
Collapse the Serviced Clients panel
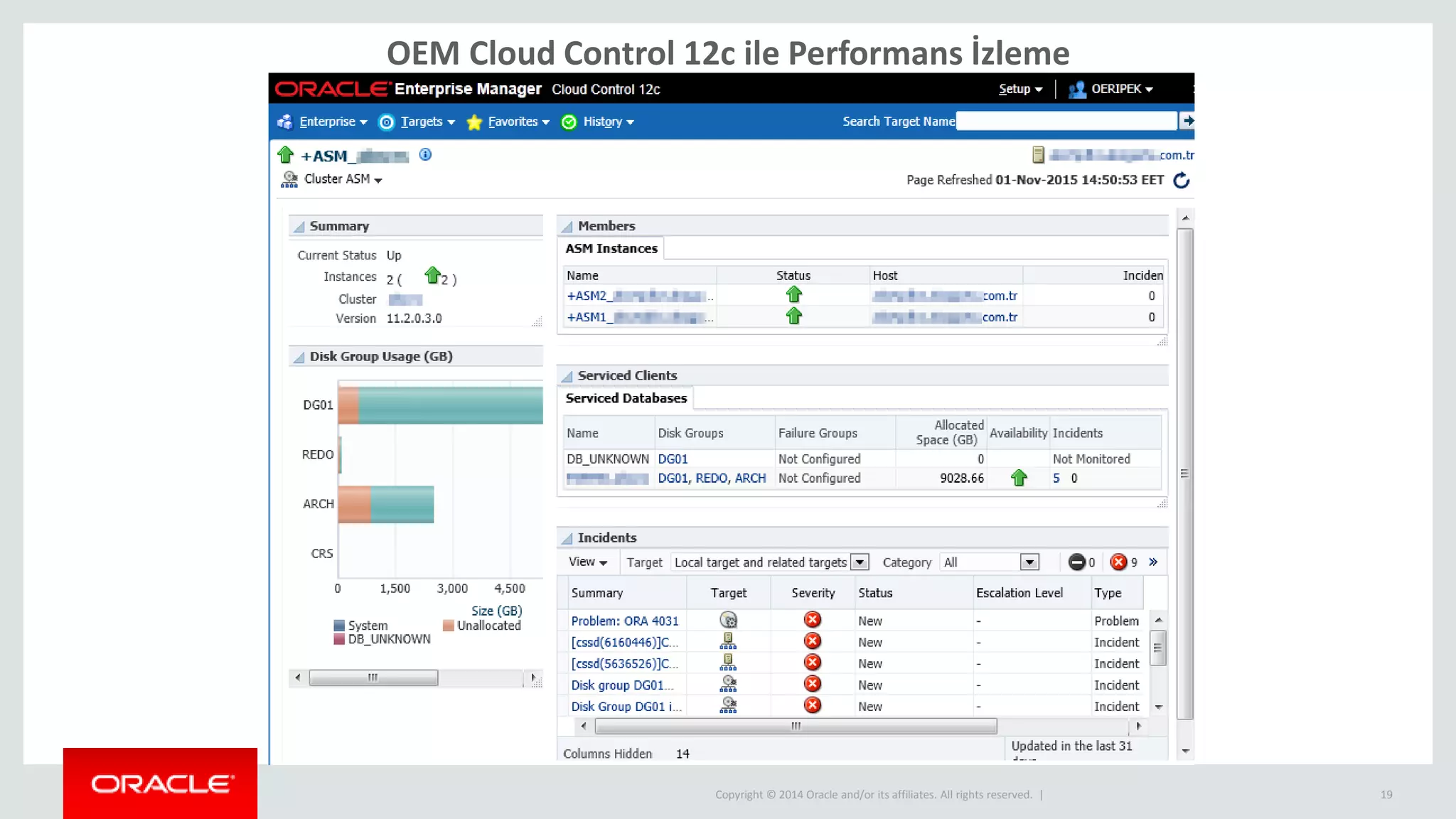[x=567, y=376]
